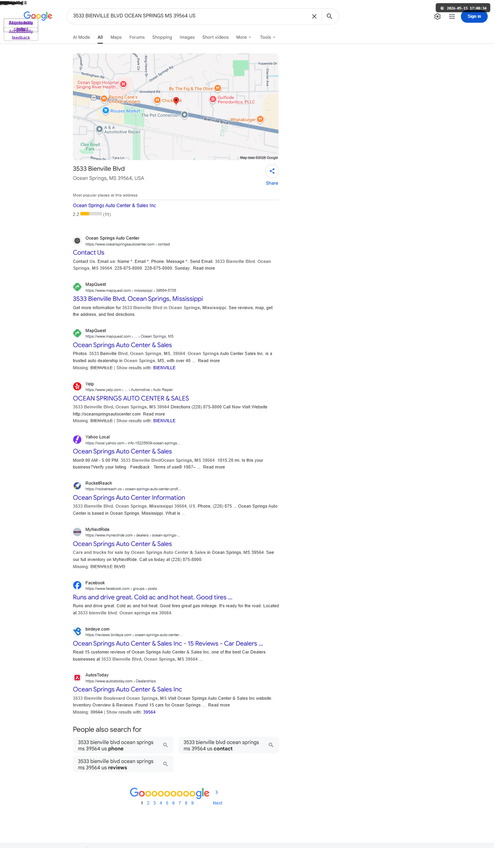Switch to the Short videos tab
The image size is (500, 848).
[x=215, y=37]
